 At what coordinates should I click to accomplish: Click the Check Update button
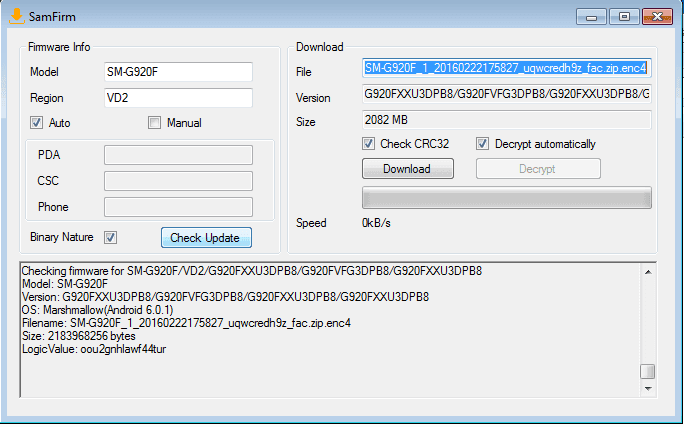tap(206, 238)
